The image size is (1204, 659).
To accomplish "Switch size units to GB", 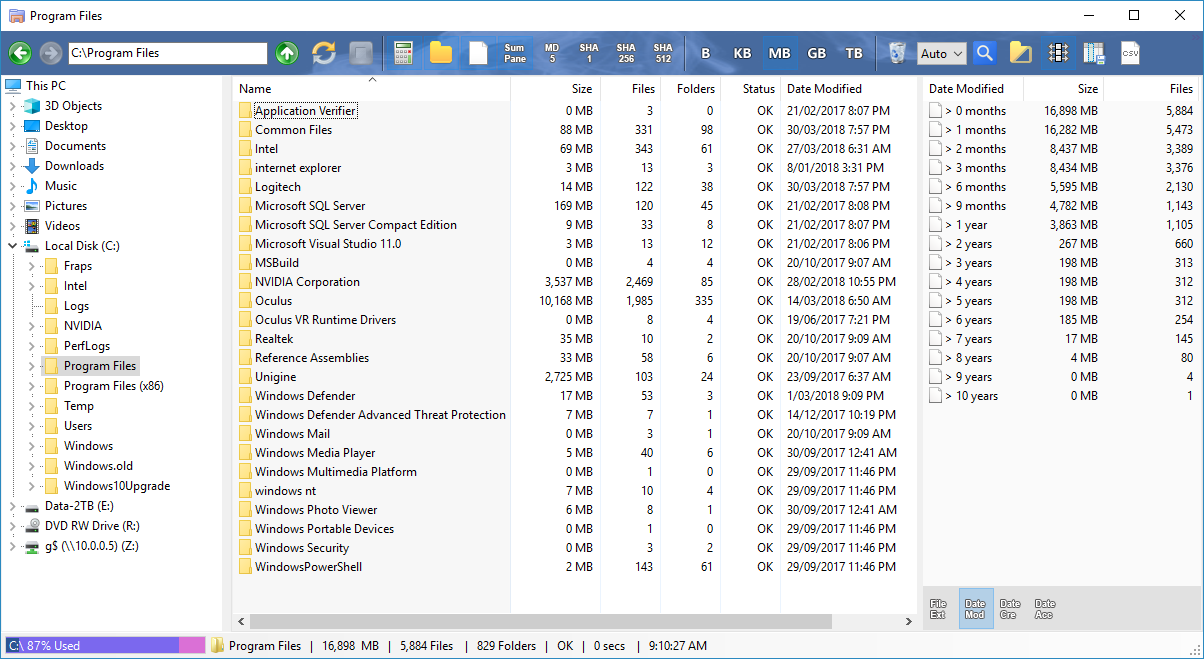I will tap(816, 52).
